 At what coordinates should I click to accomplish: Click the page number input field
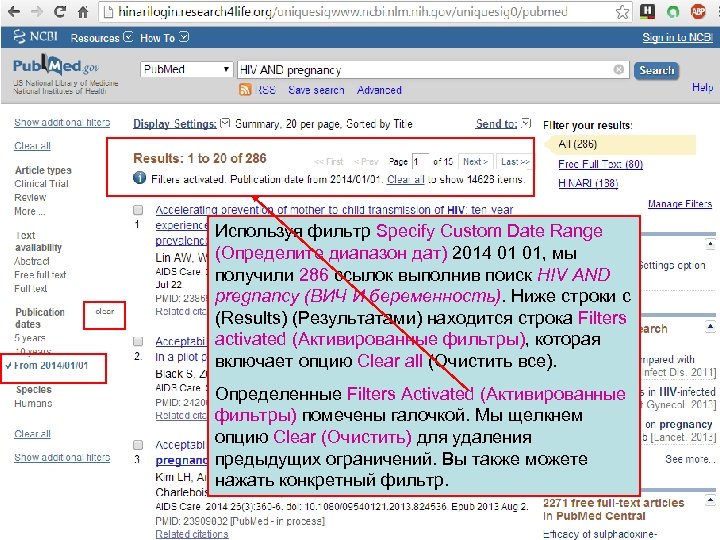pyautogui.click(x=420, y=162)
